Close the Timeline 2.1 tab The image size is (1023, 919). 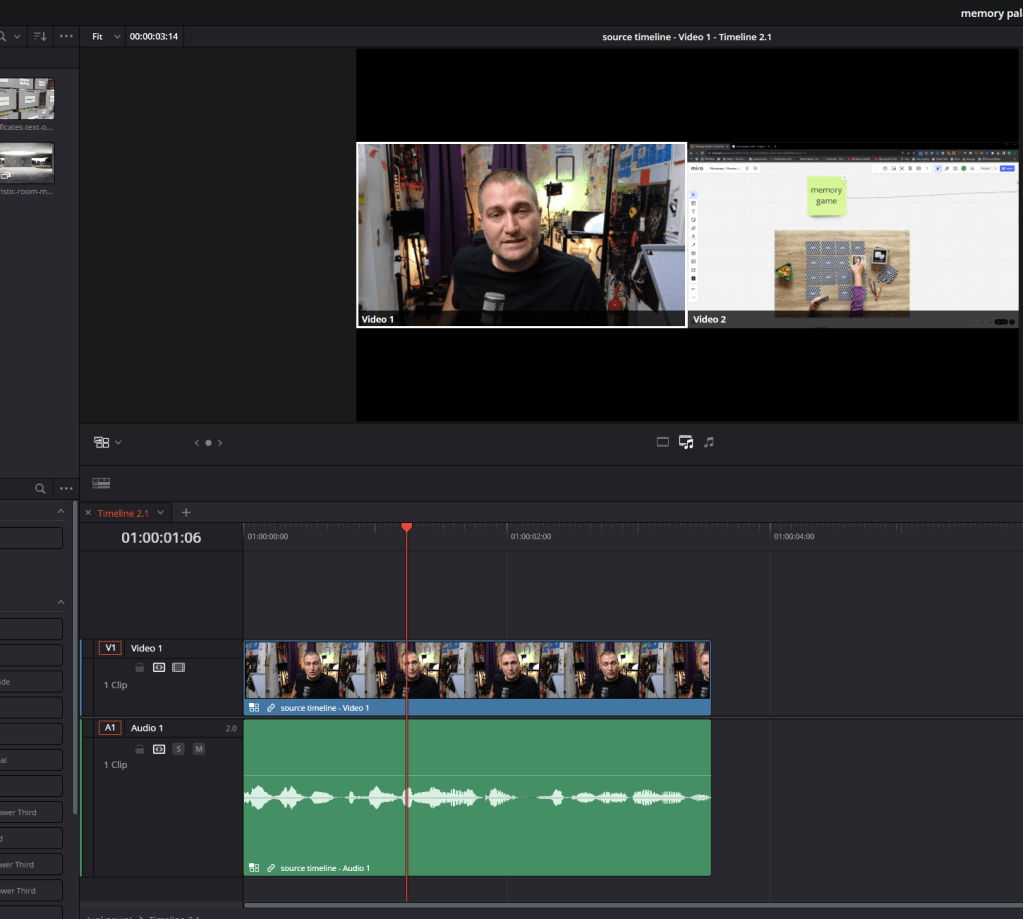pos(88,513)
